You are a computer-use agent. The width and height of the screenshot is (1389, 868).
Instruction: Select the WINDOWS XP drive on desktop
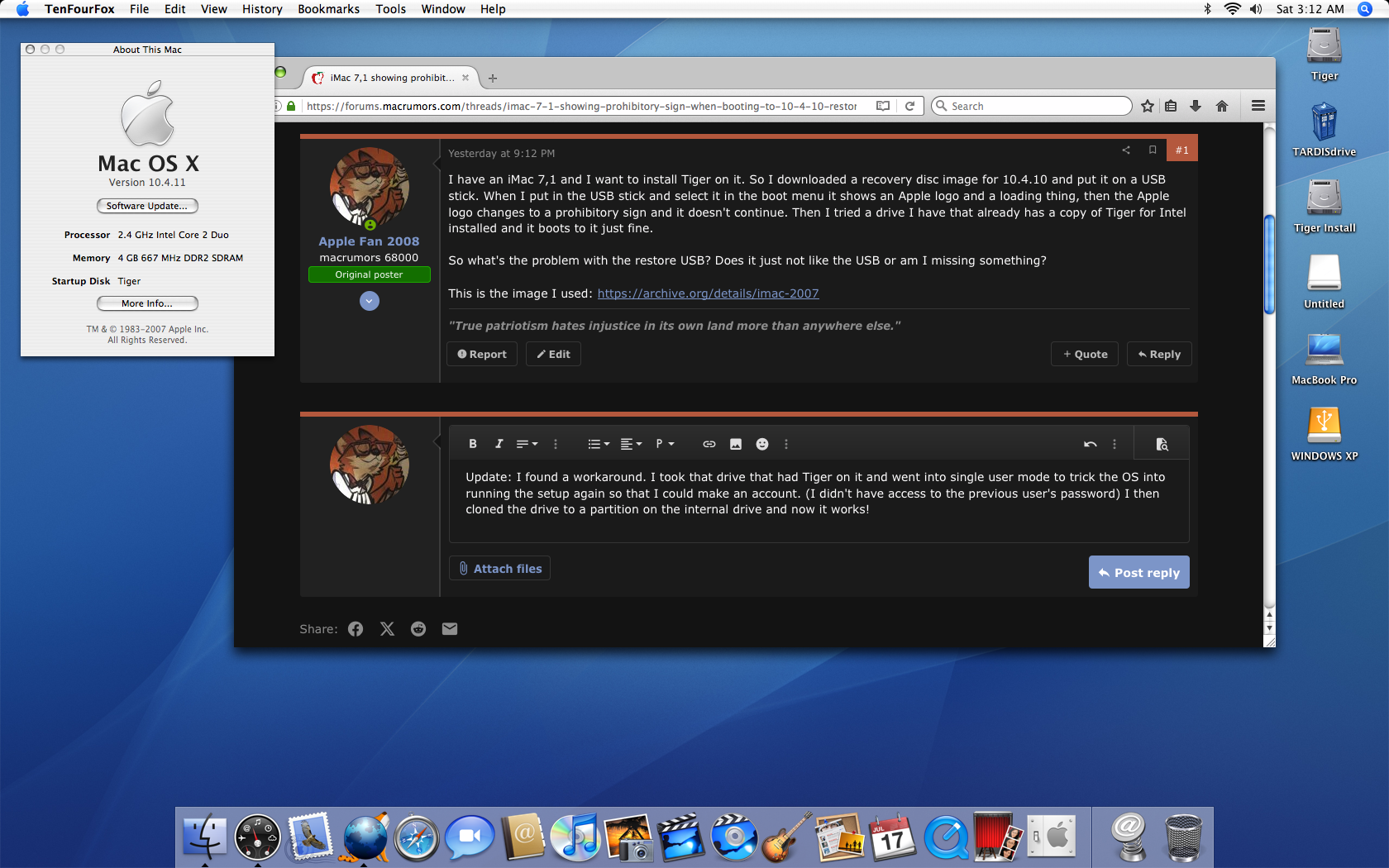pos(1324,433)
